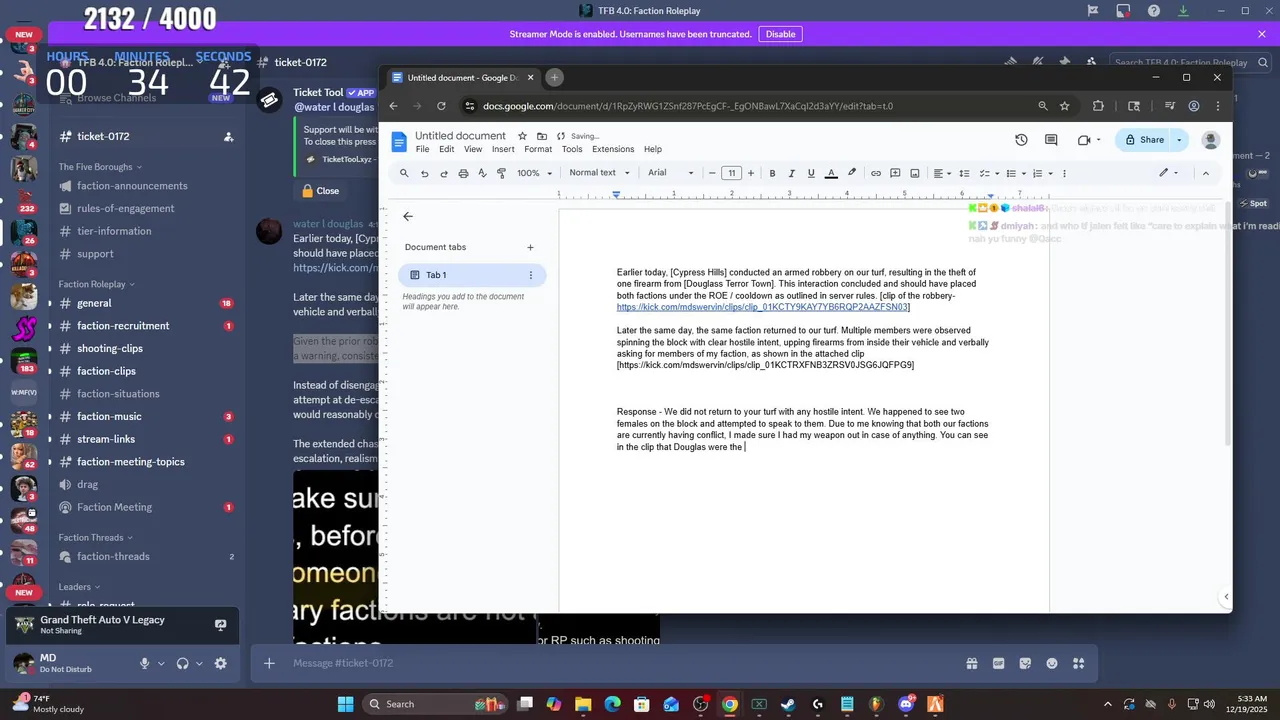Open version history clock icon
Screen dimensions: 1280x720
(x=1021, y=140)
